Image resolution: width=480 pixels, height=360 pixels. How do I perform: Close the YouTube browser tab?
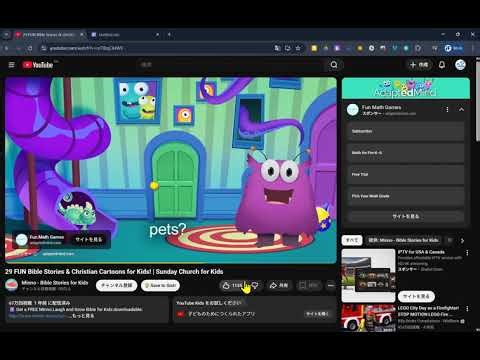click(x=82, y=34)
